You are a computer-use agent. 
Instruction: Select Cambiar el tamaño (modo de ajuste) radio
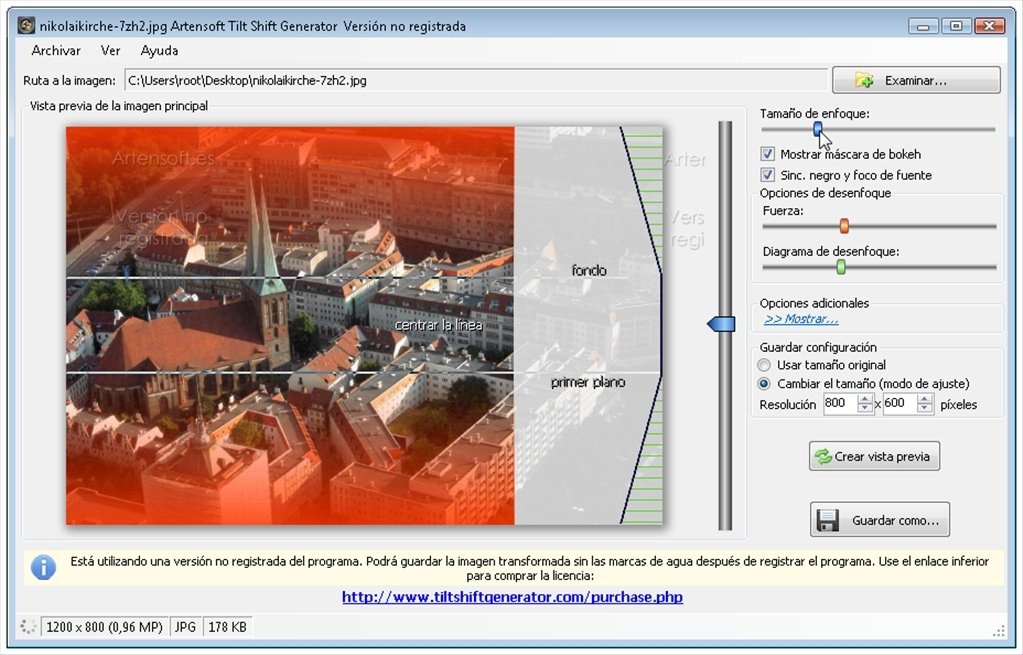click(x=764, y=384)
